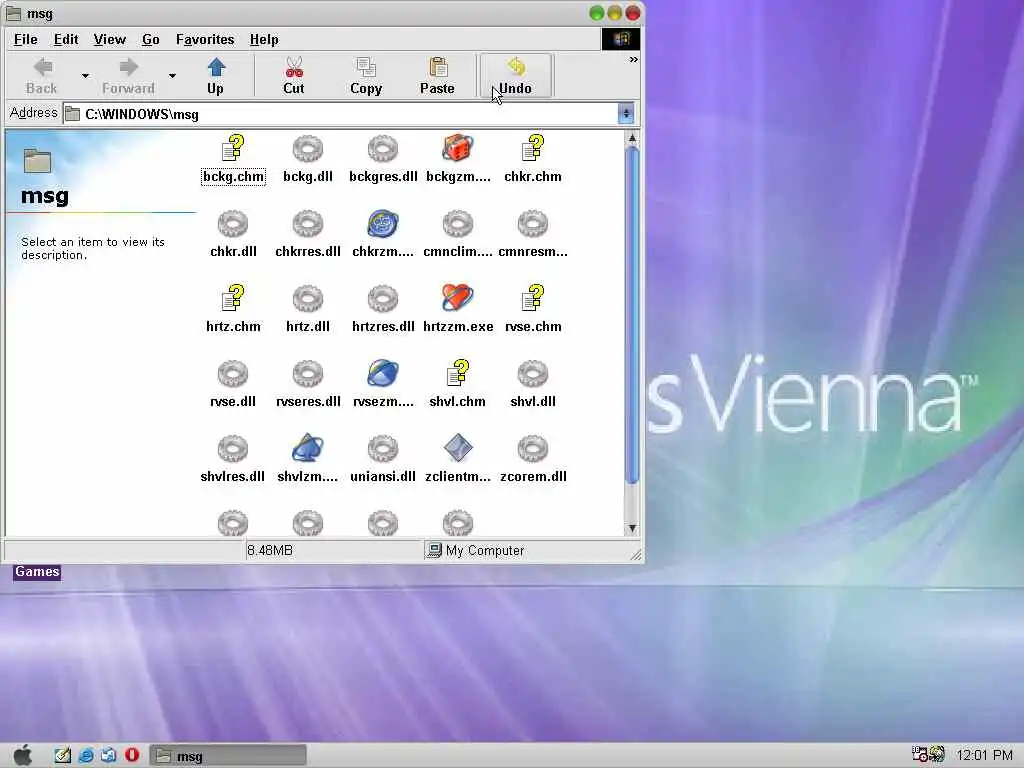Viewport: 1024px width, 768px height.
Task: Select the rvse.chm help file
Action: [533, 310]
